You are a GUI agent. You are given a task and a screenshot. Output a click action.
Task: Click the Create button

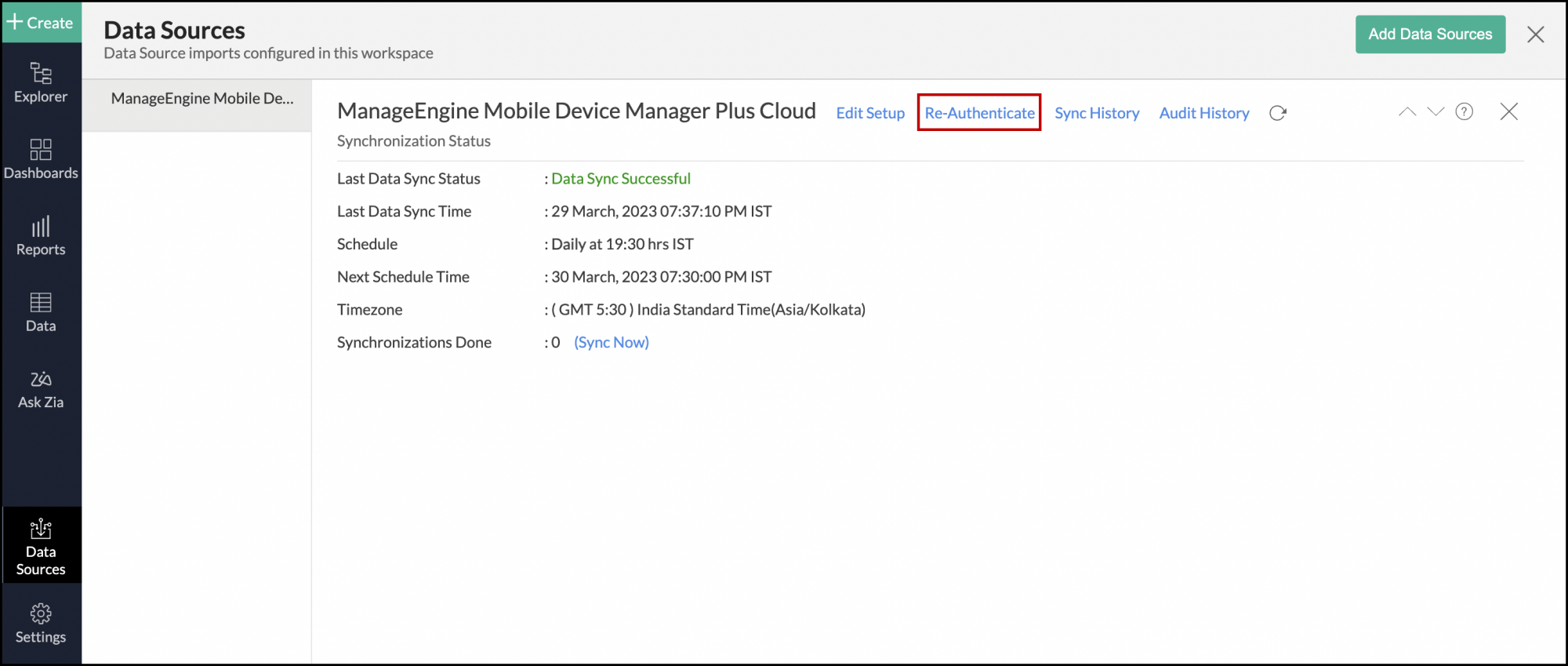coord(40,23)
